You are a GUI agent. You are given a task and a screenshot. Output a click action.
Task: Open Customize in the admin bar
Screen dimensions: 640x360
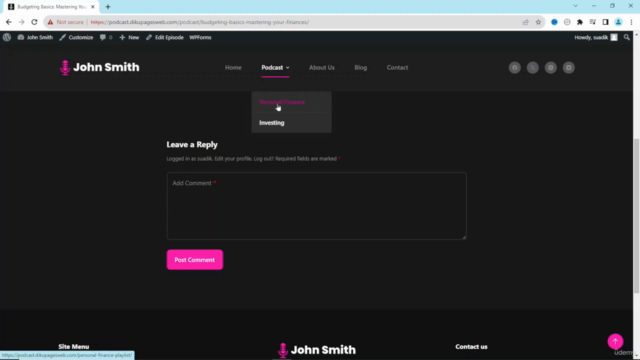tap(76, 37)
